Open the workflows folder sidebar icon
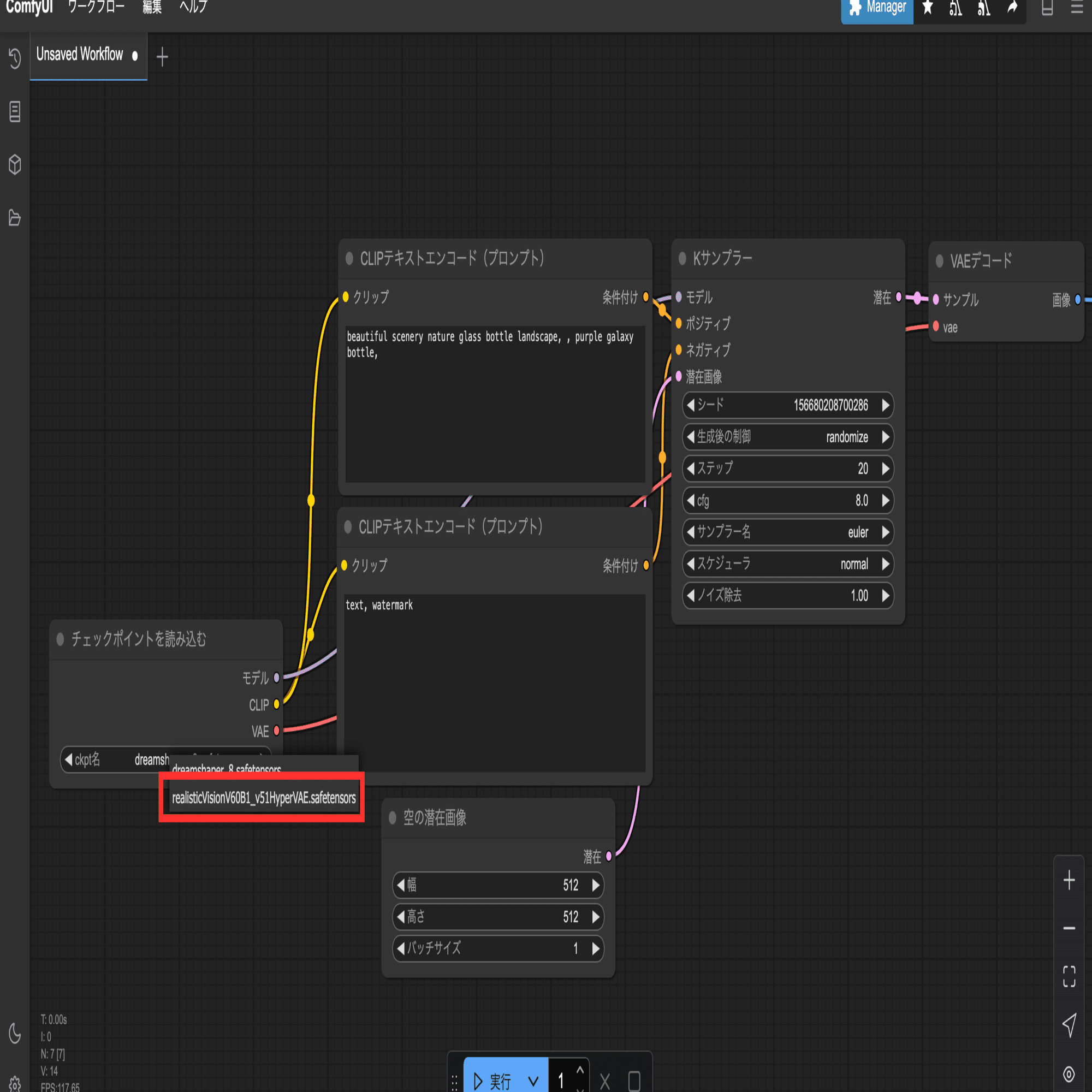The width and height of the screenshot is (1092, 1092). [x=15, y=218]
